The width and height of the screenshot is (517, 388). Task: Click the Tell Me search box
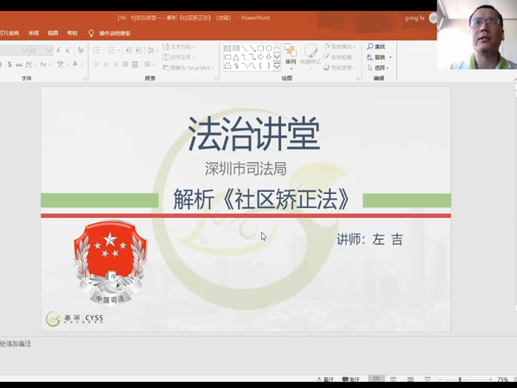[x=110, y=33]
